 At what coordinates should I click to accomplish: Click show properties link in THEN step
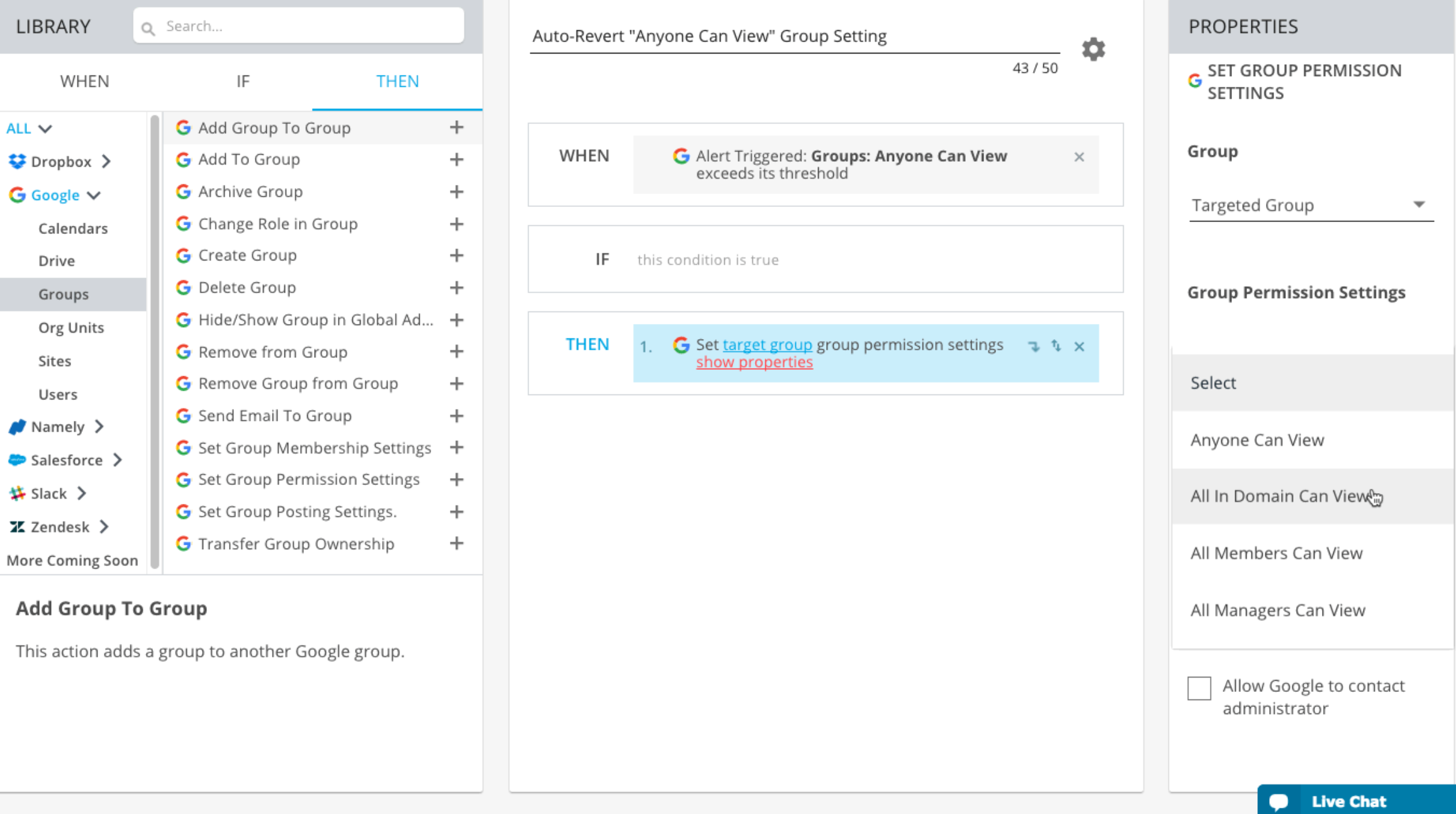coord(754,361)
